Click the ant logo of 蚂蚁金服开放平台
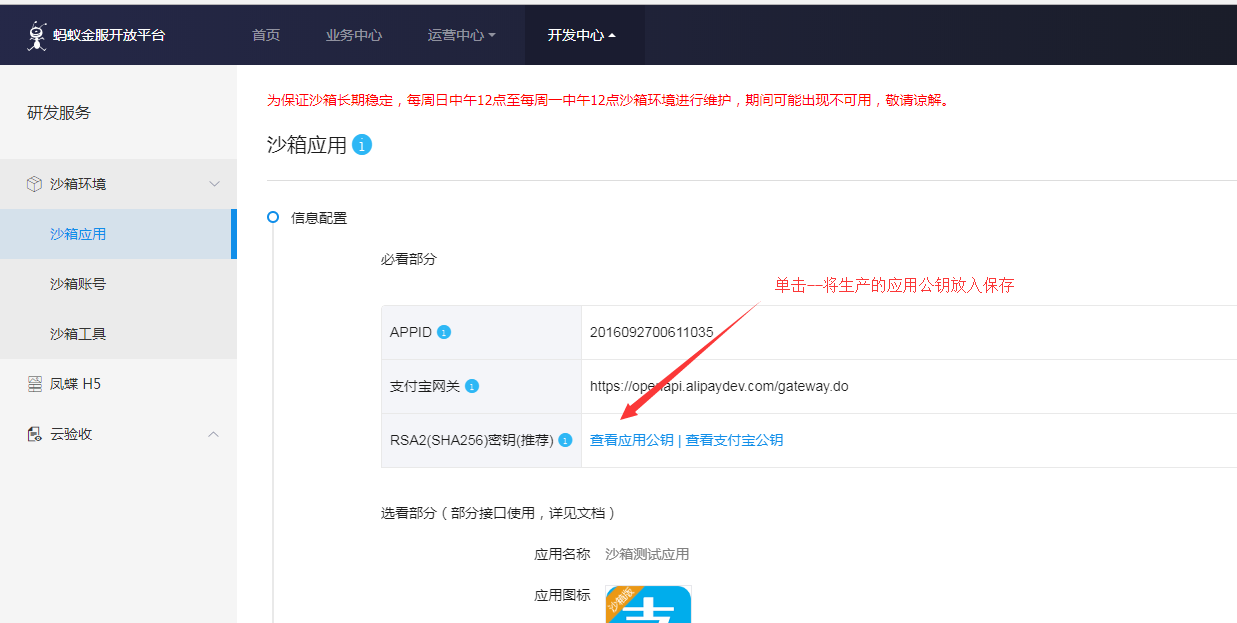Viewport: 1237px width, 623px height. tap(37, 35)
